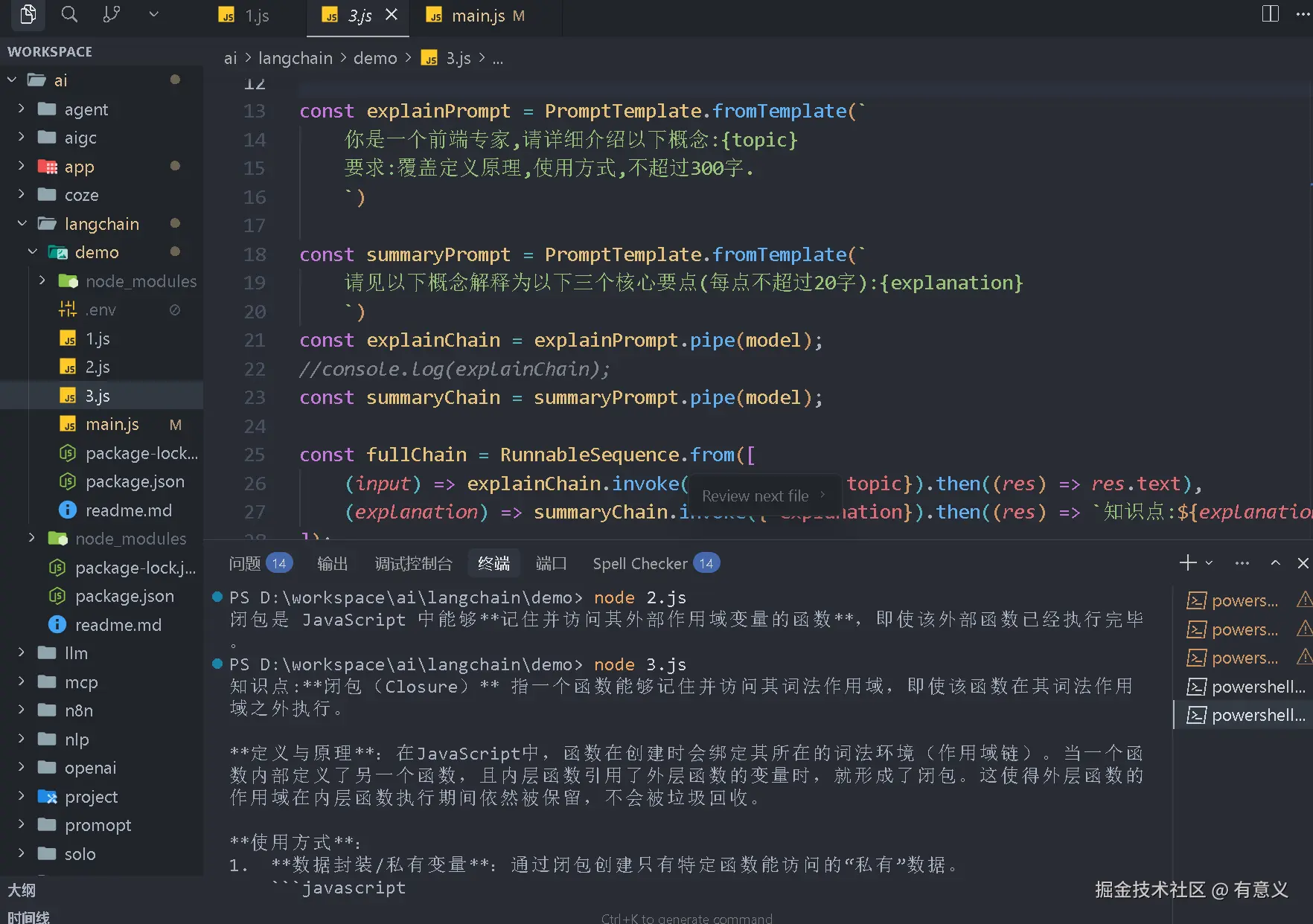
Task: Open 2.js in the file tree
Action: click(101, 367)
